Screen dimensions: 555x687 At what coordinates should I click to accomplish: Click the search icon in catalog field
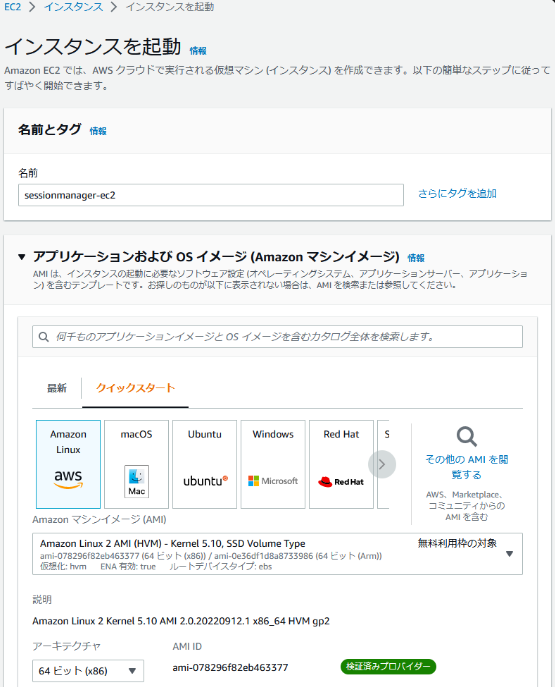[43, 336]
